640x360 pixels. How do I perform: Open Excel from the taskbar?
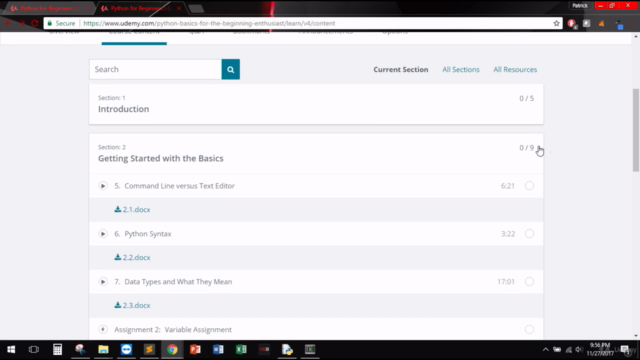[241, 349]
